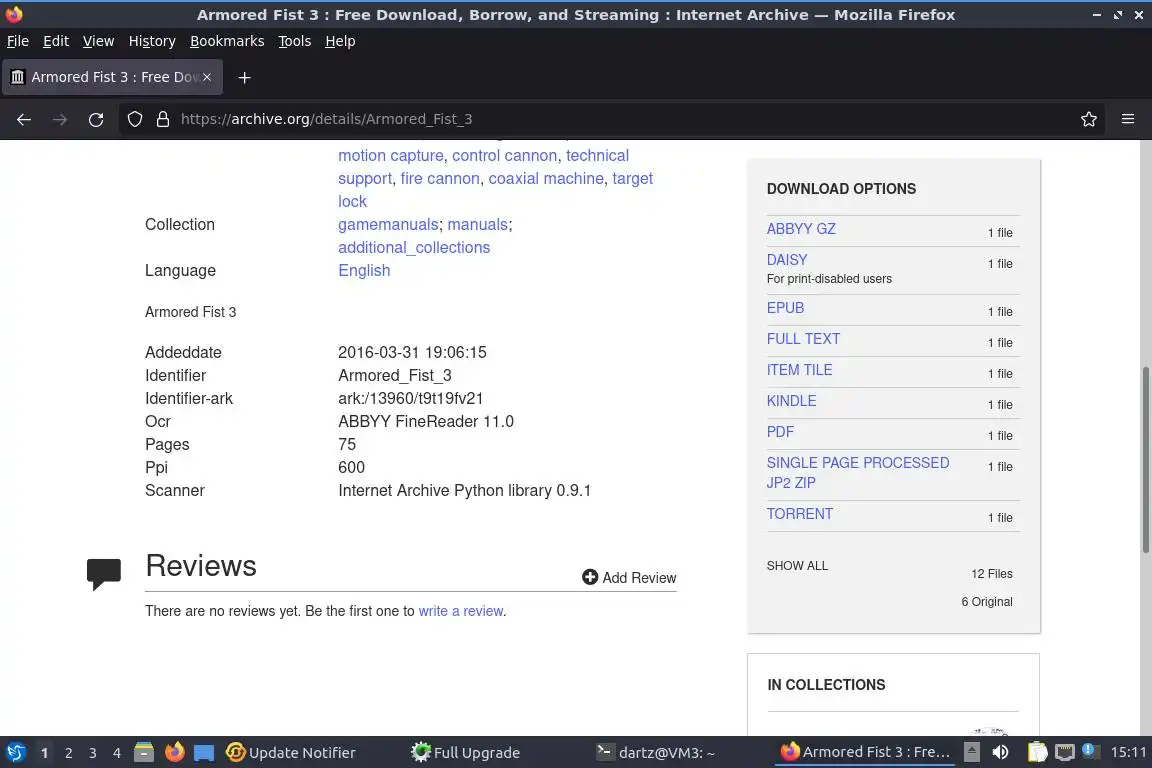Click the Forward navigation arrow

60,119
